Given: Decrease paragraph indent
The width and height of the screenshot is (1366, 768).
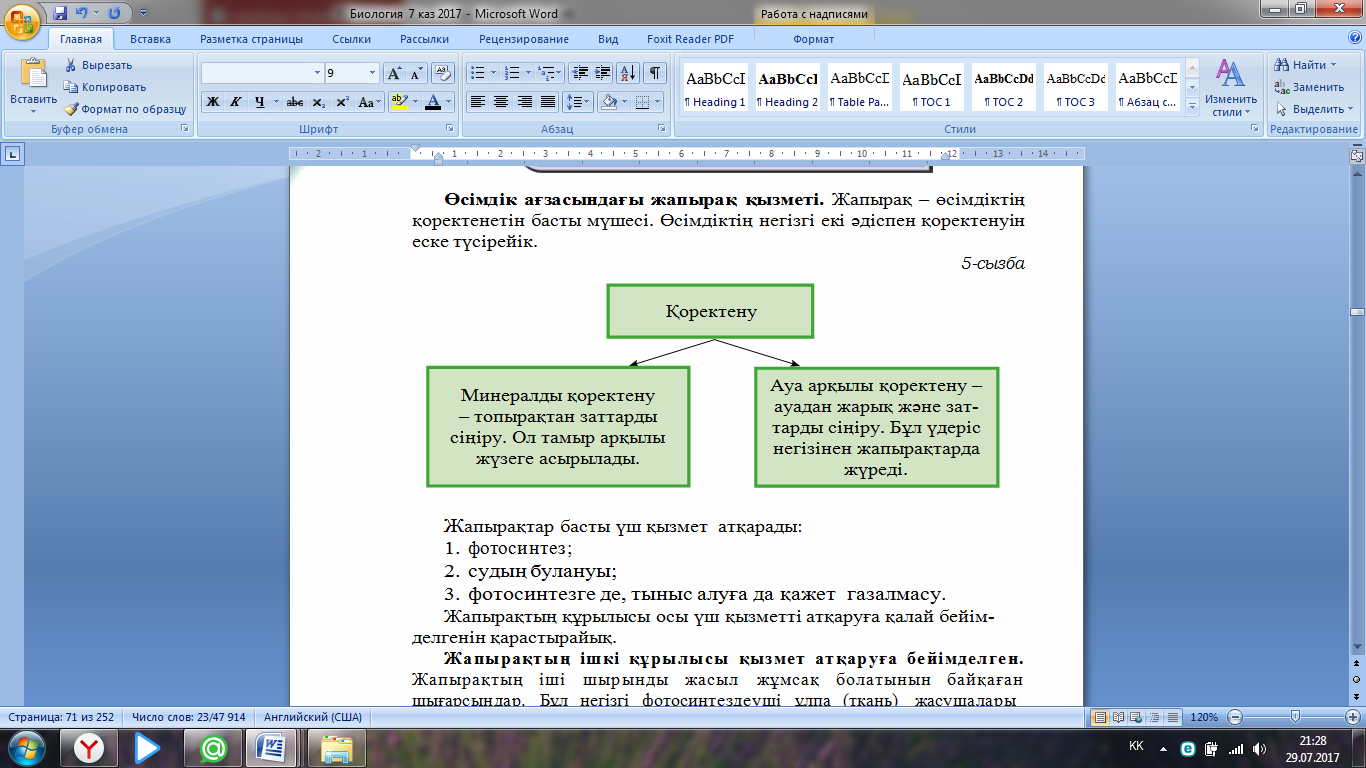Looking at the screenshot, I should tap(580, 73).
